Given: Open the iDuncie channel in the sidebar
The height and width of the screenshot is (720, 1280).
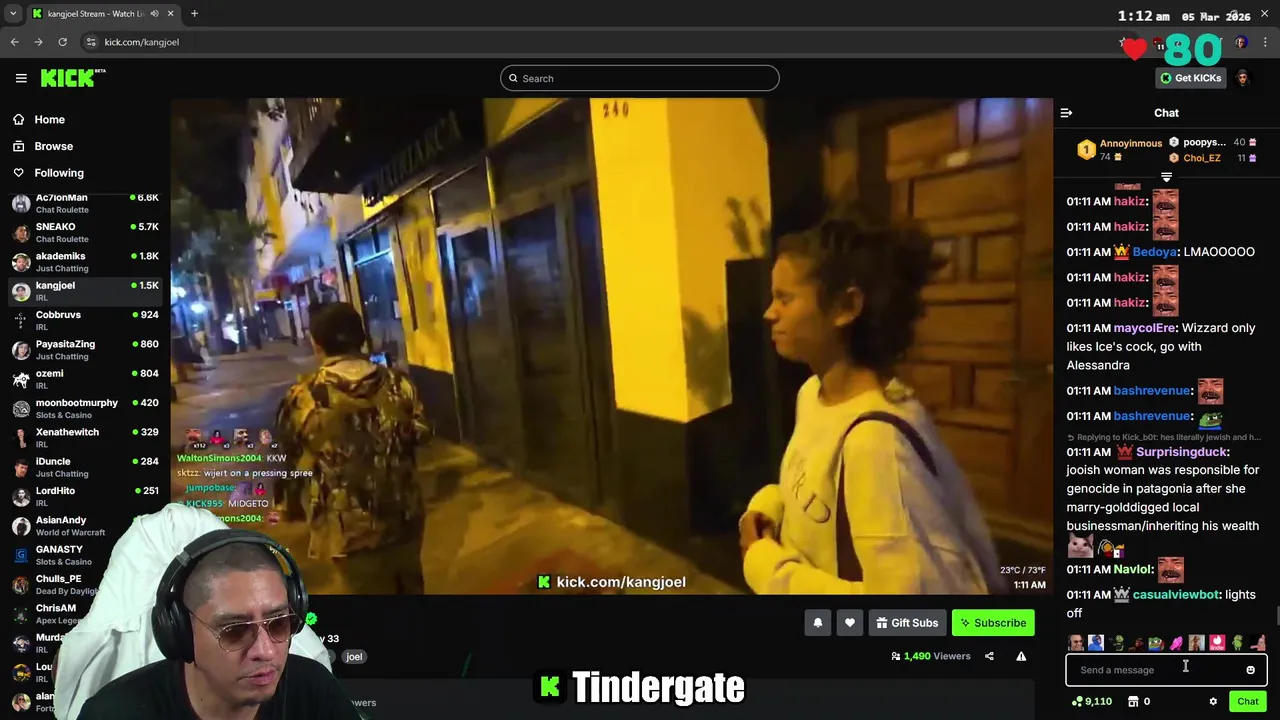Looking at the screenshot, I should point(84,467).
